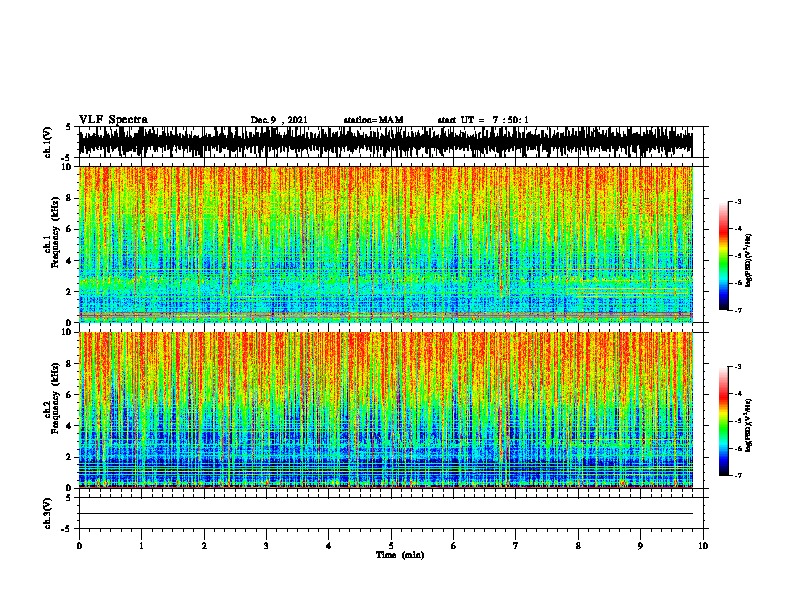Image resolution: width=792 pixels, height=612 pixels.
Task: Click the ch.1 spectrogram color scale bar
Action: [724, 256]
